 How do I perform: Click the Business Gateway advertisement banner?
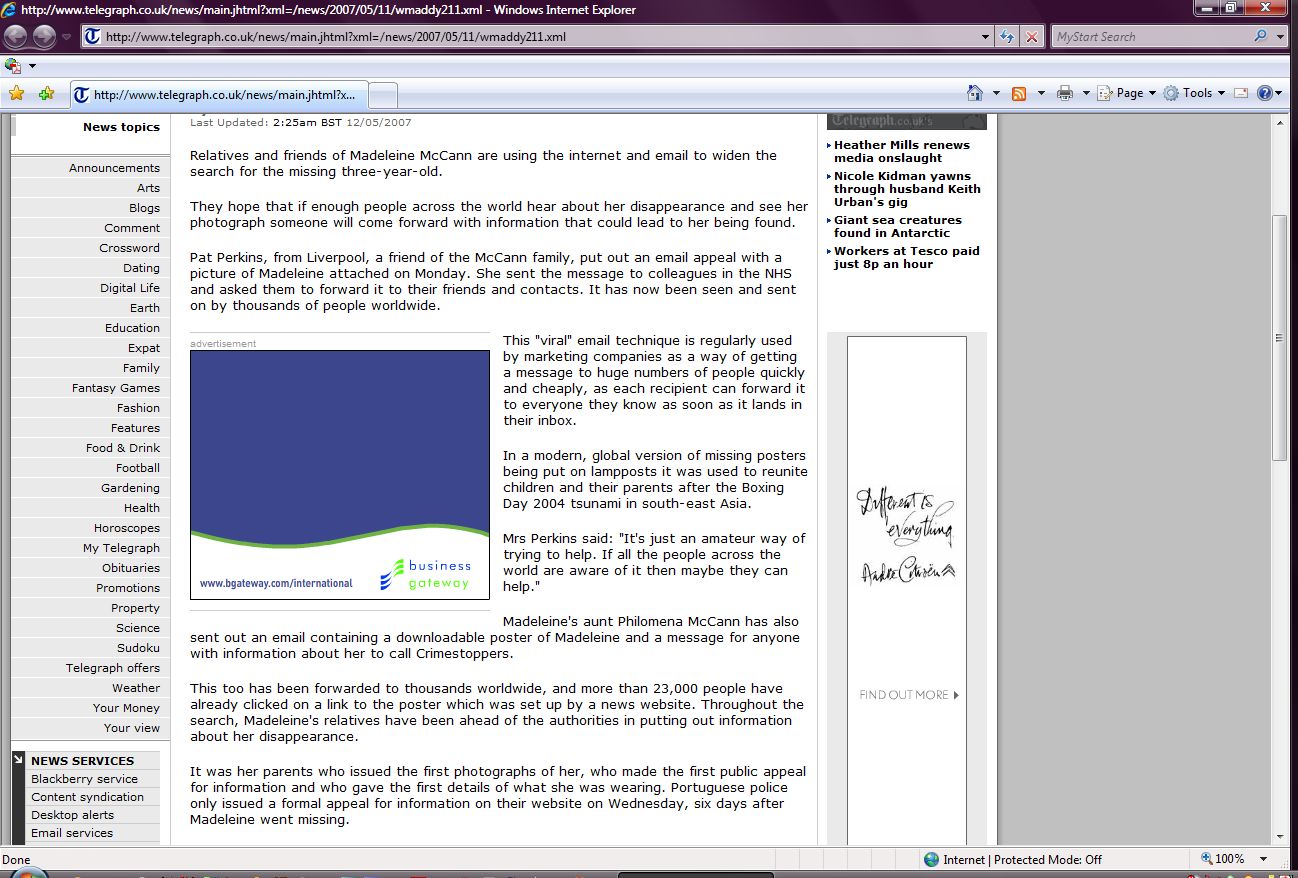[x=340, y=475]
